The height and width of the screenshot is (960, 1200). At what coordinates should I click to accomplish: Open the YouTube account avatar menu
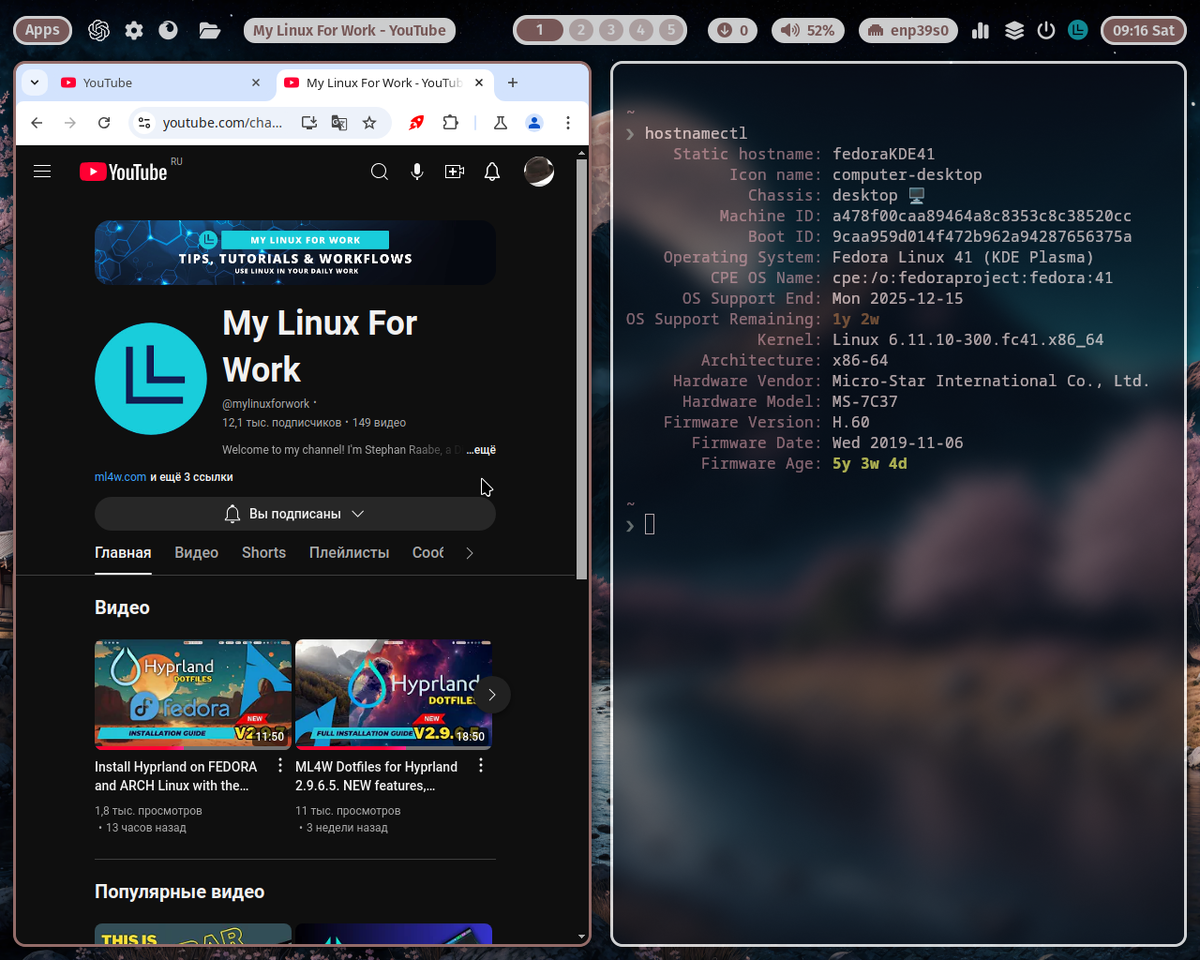click(x=539, y=172)
